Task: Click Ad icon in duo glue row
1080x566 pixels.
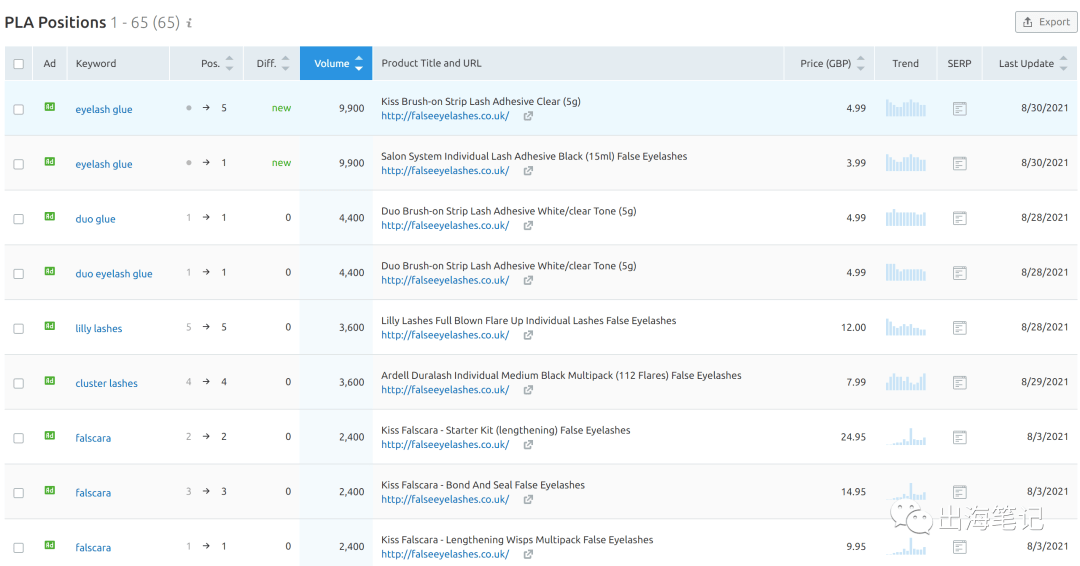Action: pos(50,216)
